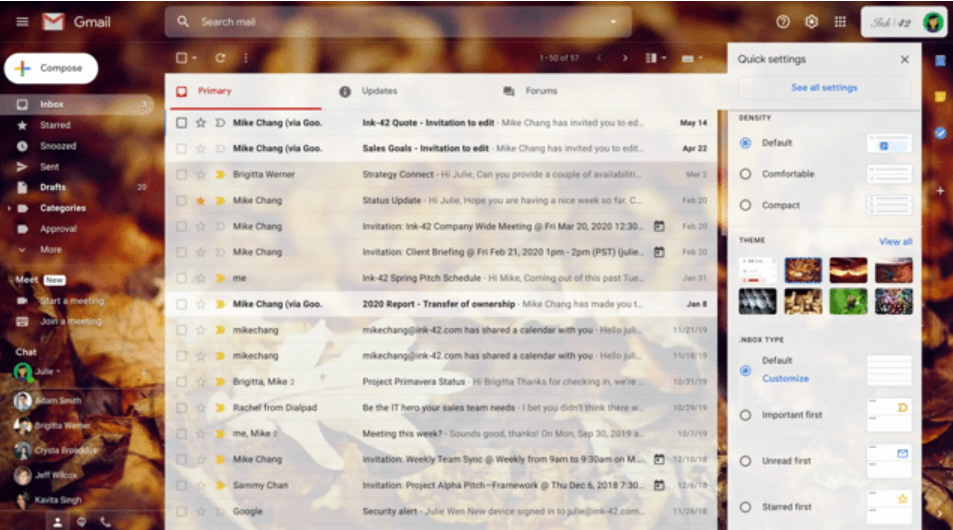
Task: Close the Quick settings panel
Action: pos(904,59)
